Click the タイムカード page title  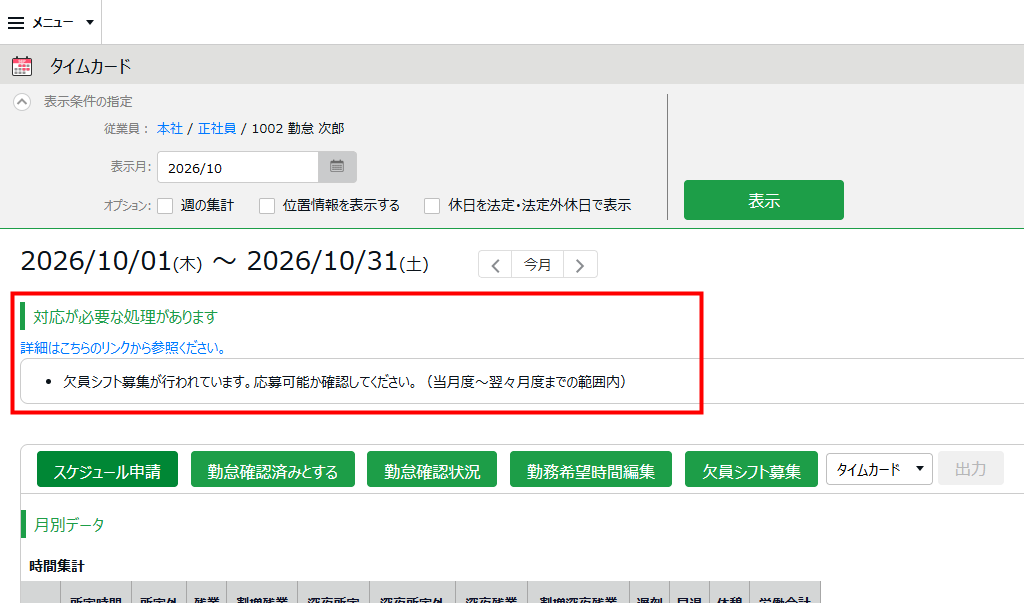[90, 66]
